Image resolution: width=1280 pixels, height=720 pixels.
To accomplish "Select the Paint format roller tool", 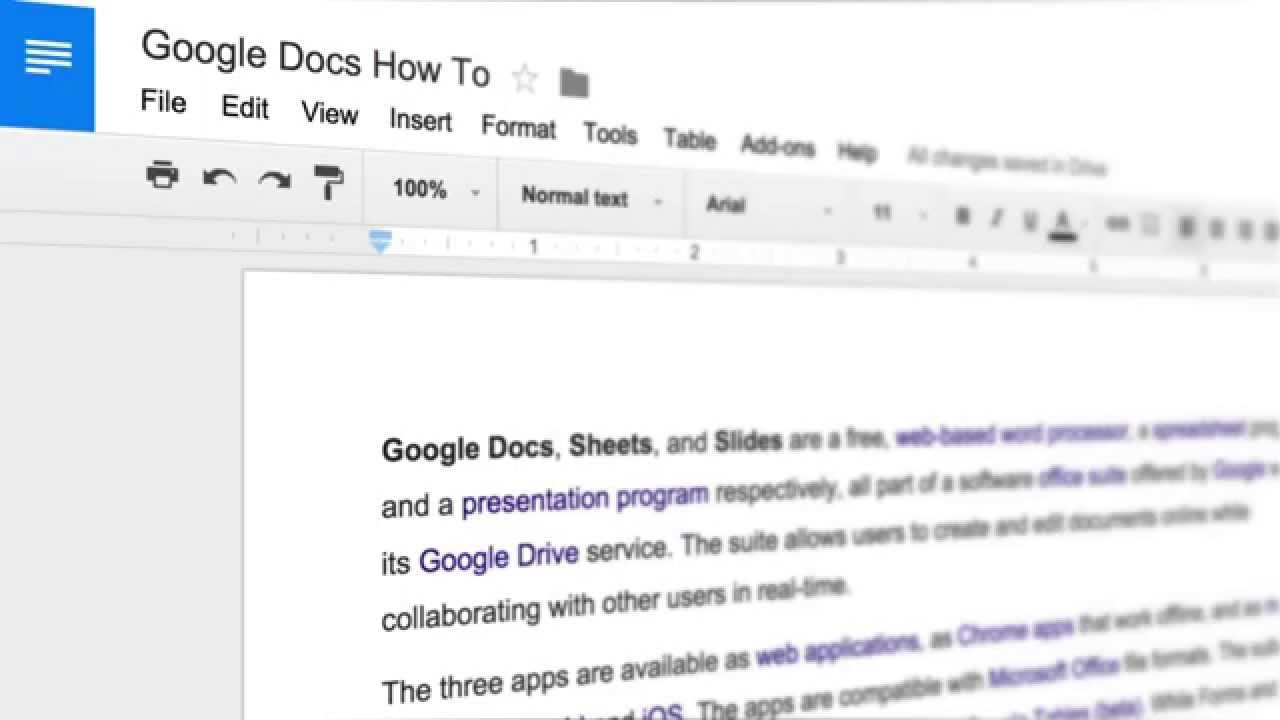I will [x=328, y=181].
